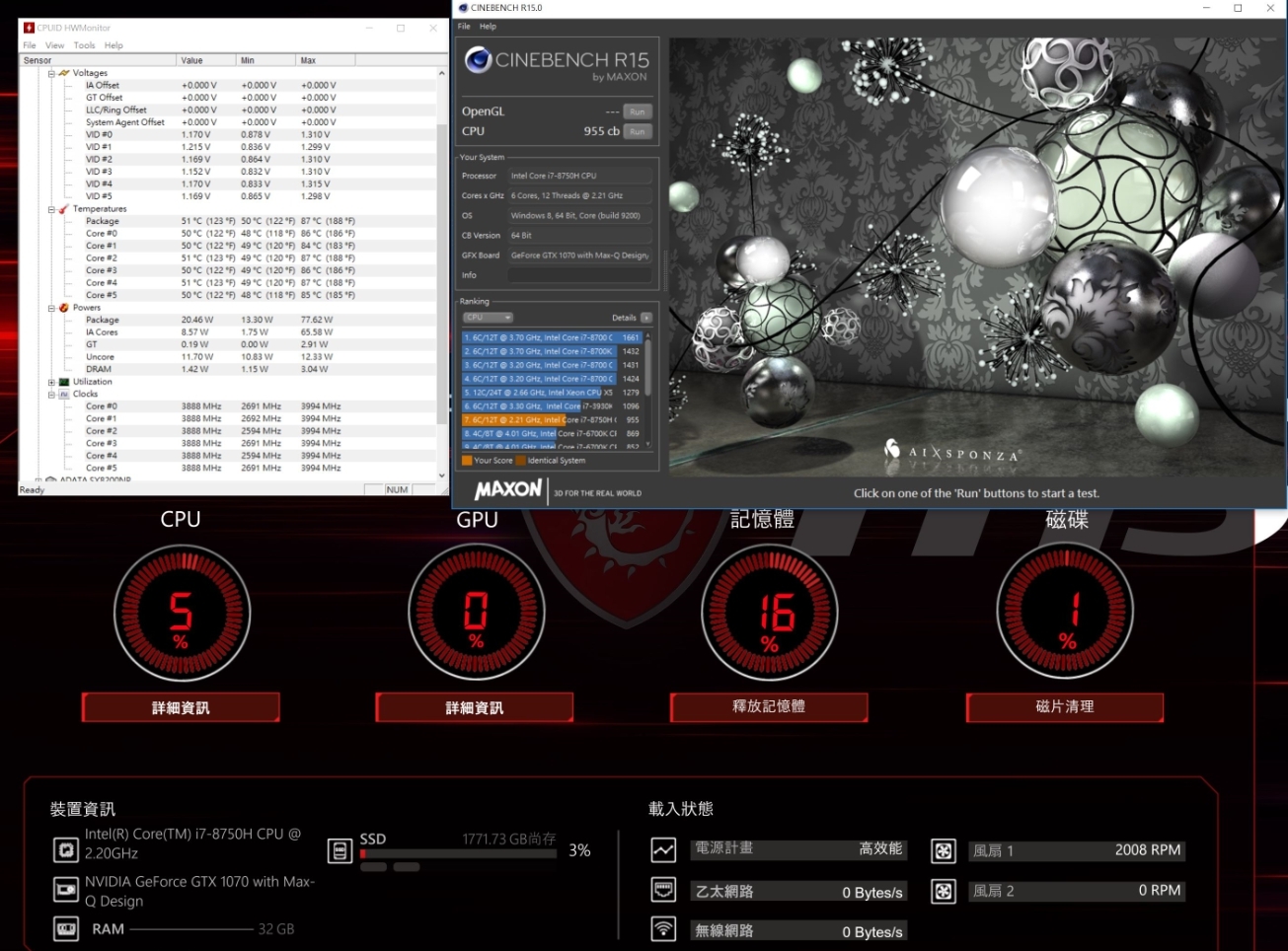1288x951 pixels.
Task: Collapse the Powers tree node
Action: point(51,308)
